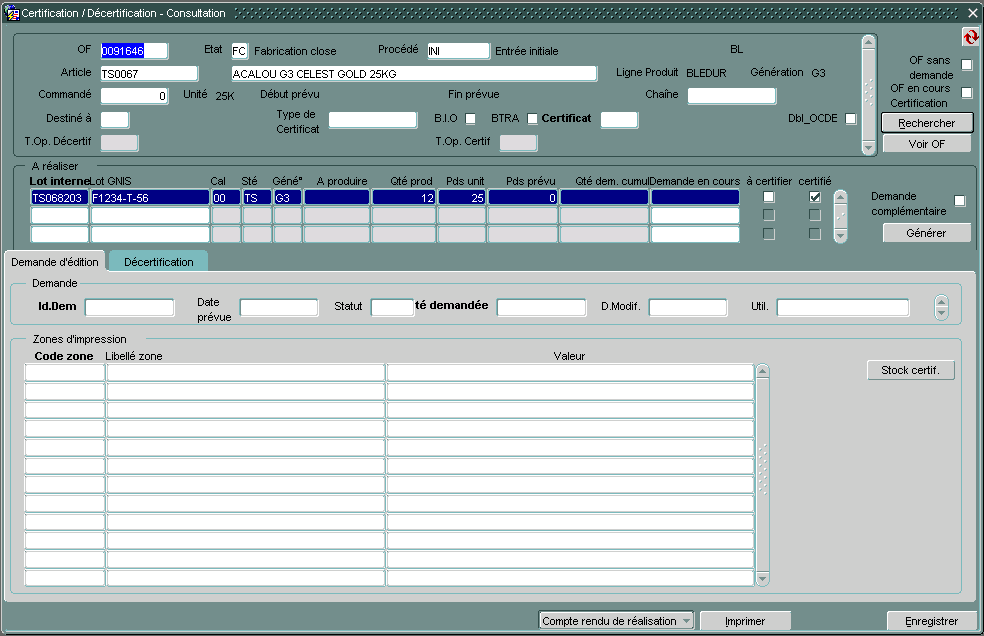This screenshot has height=636, width=984.
Task: Open the Compte rendu de réalisation dropdown
Action: 616,621
